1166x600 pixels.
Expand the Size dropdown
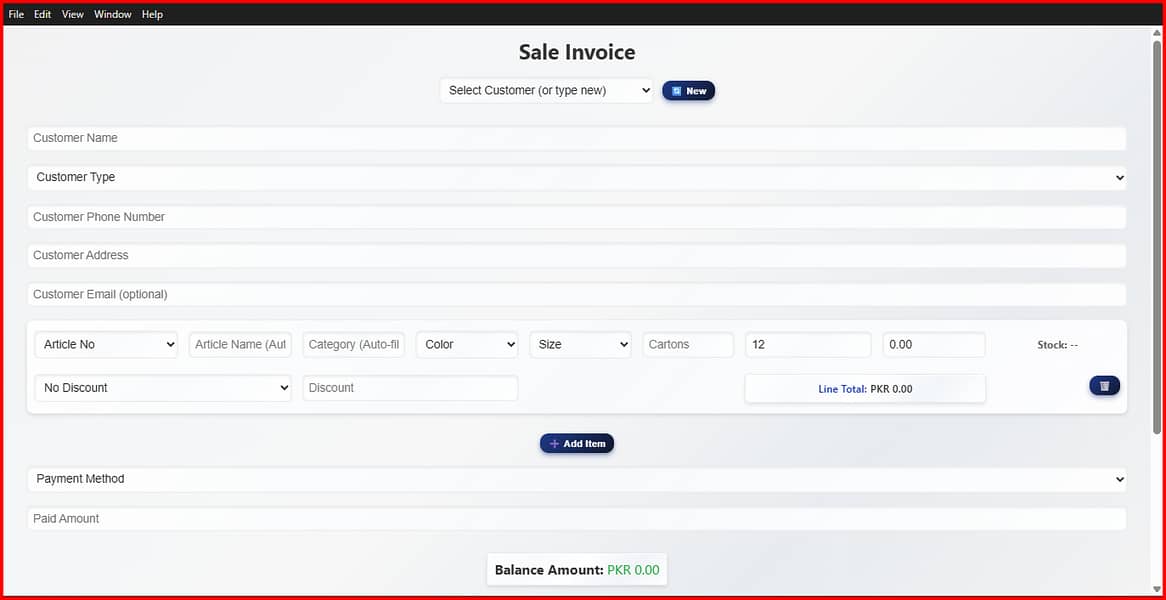(x=580, y=344)
